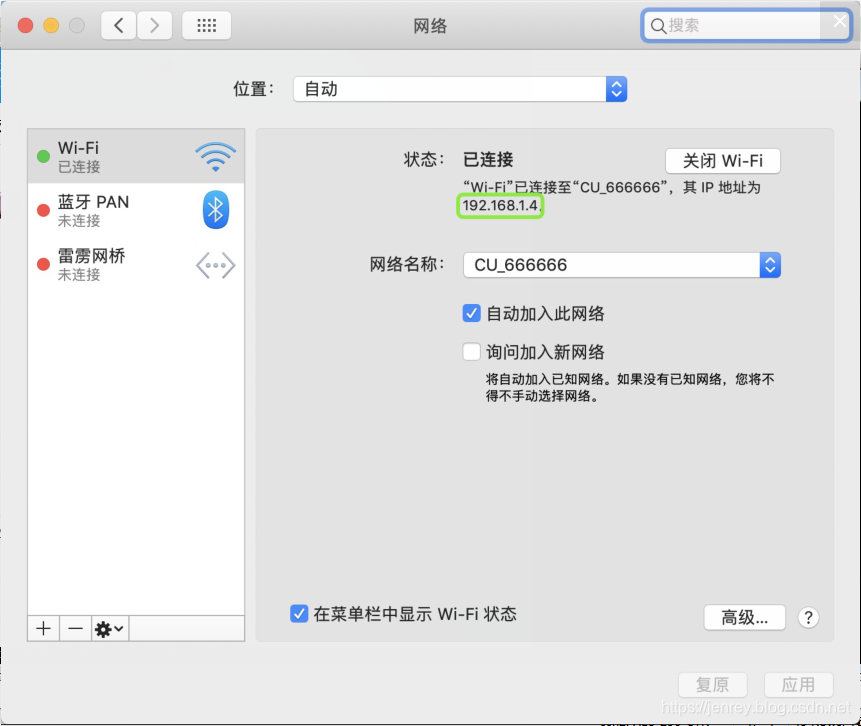
Task: Click the red status dot beside 雷雳网桥
Action: pos(43,265)
